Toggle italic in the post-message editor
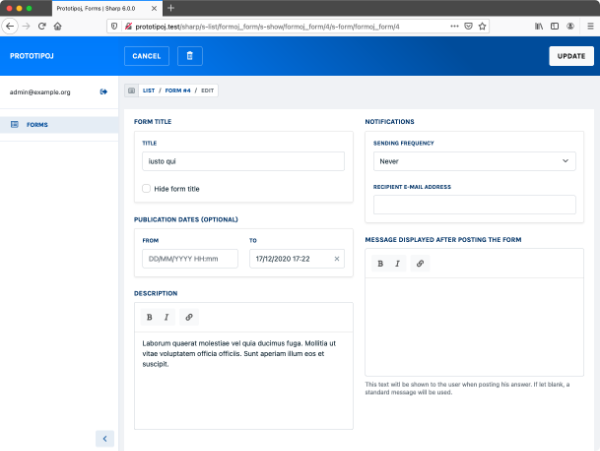This screenshot has height=451, width=600. tap(397, 264)
